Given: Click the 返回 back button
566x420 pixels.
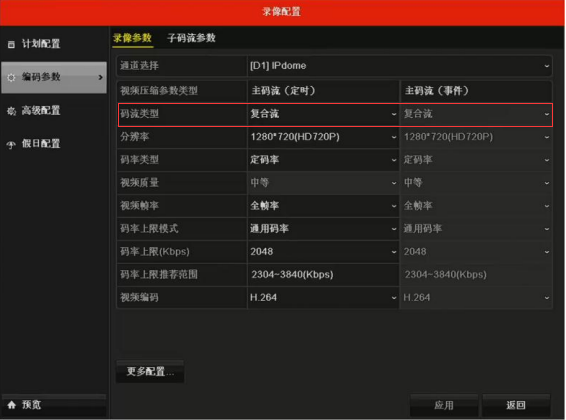Looking at the screenshot, I should [516, 405].
